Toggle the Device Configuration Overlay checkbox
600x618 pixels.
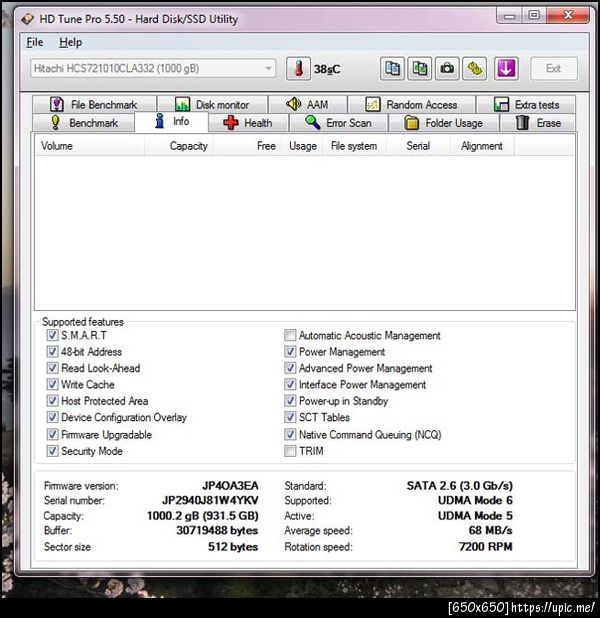pyautogui.click(x=52, y=417)
